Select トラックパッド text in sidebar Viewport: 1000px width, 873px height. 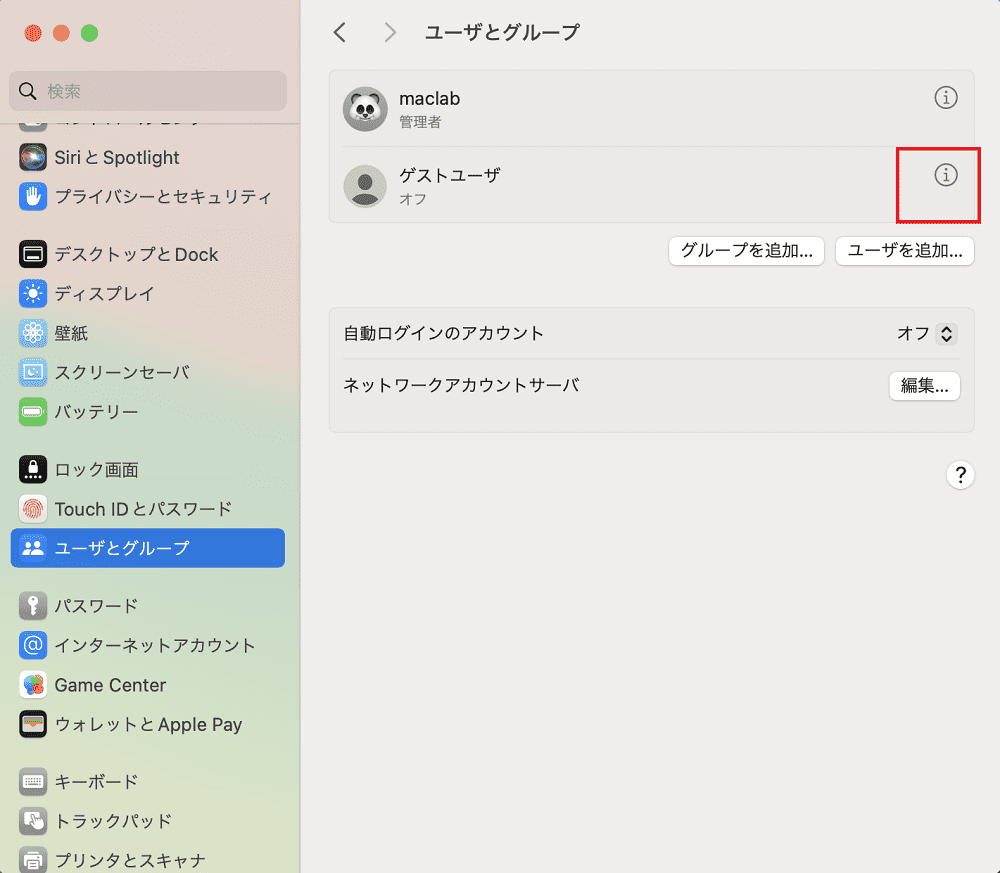113,821
